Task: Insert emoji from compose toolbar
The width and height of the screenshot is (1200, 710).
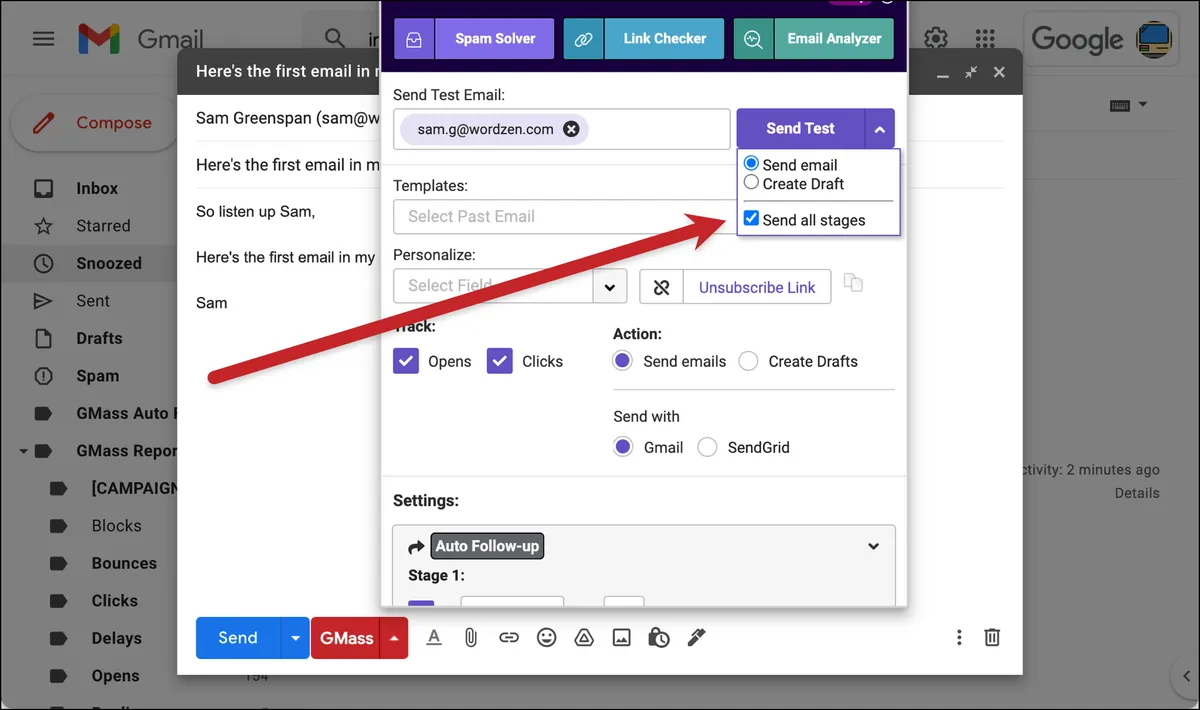Action: coord(546,637)
